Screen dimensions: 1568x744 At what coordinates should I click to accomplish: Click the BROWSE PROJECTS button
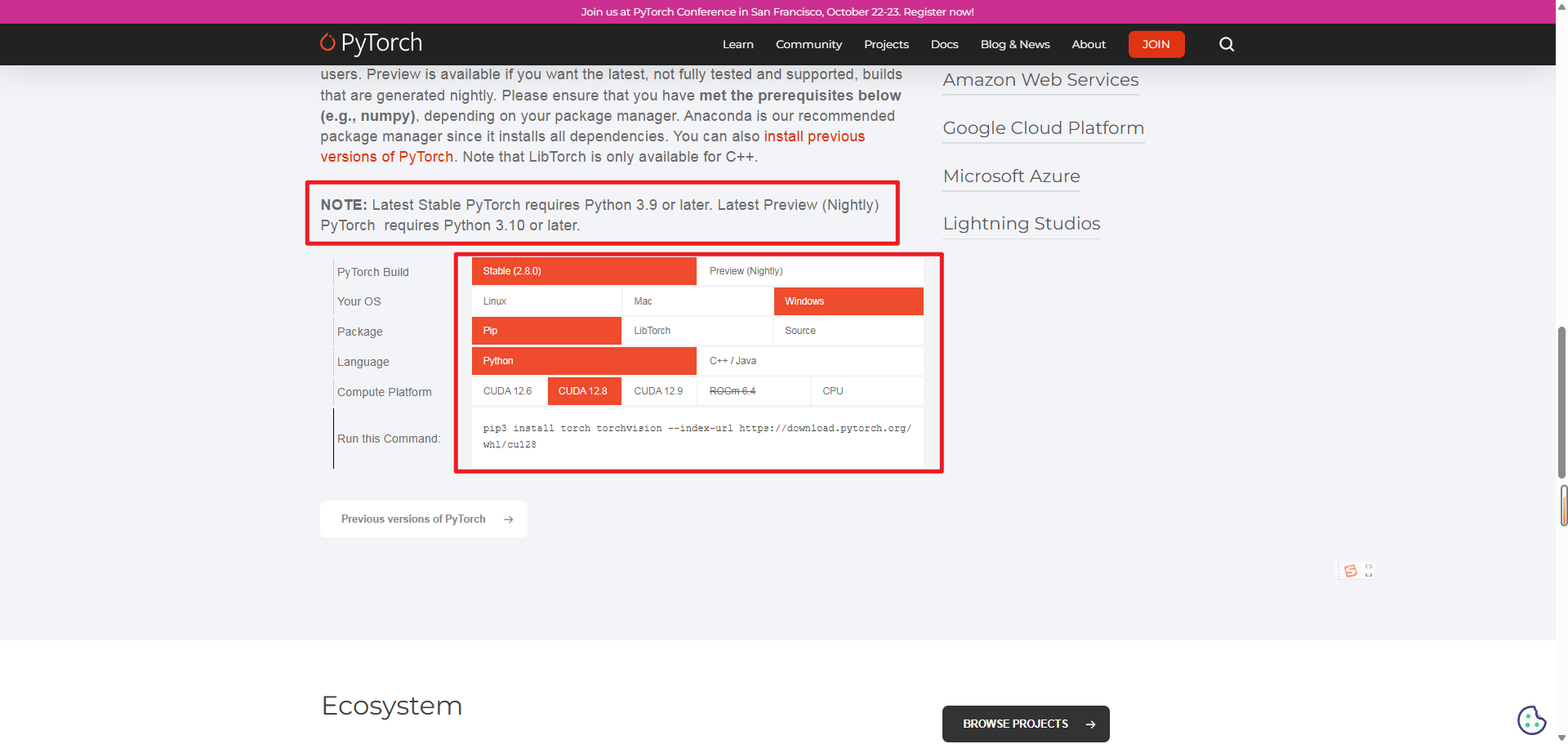coord(1026,724)
